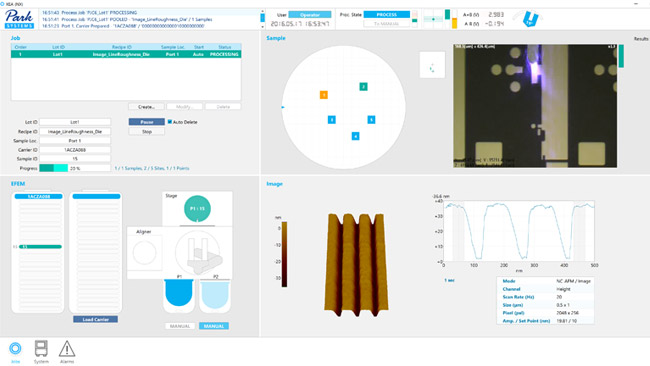Click the blue cantilever status icon

click(530, 19)
